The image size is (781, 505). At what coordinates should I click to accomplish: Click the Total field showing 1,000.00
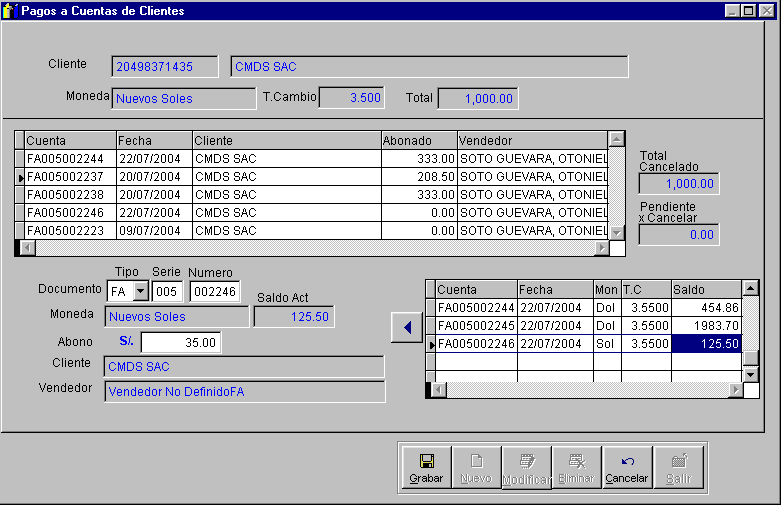tap(478, 98)
